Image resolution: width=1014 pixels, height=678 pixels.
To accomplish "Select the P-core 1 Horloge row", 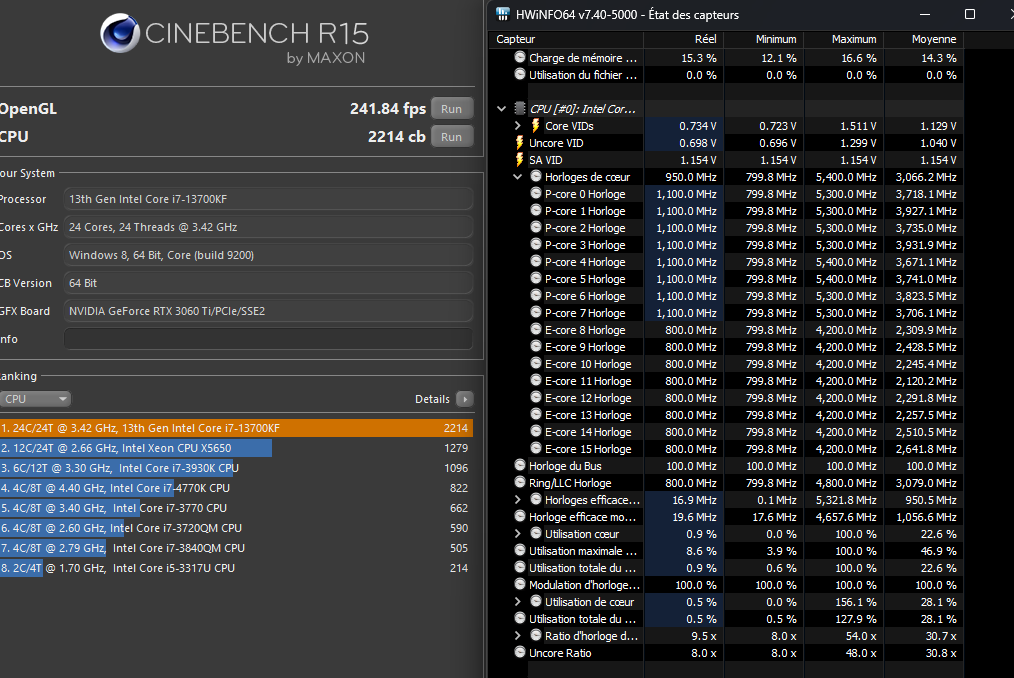I will point(728,211).
